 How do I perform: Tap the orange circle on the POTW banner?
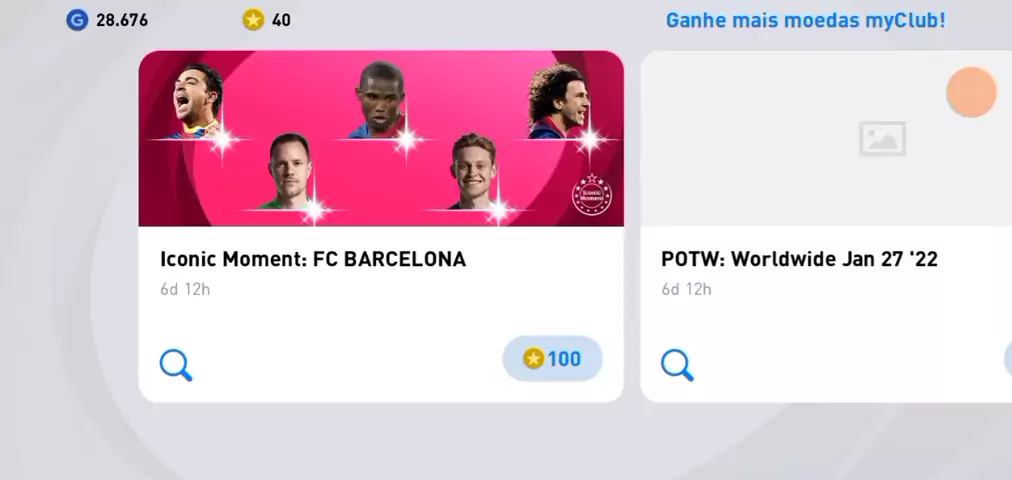tap(971, 92)
